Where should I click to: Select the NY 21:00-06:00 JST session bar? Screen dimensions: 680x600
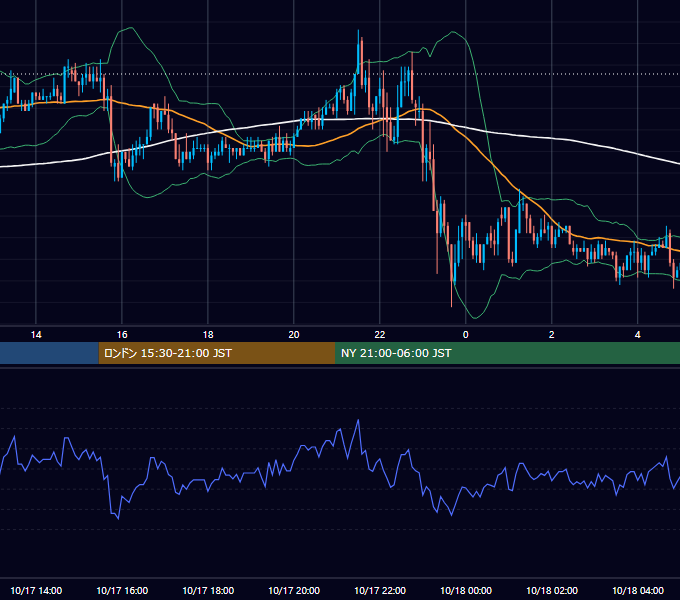[507, 353]
